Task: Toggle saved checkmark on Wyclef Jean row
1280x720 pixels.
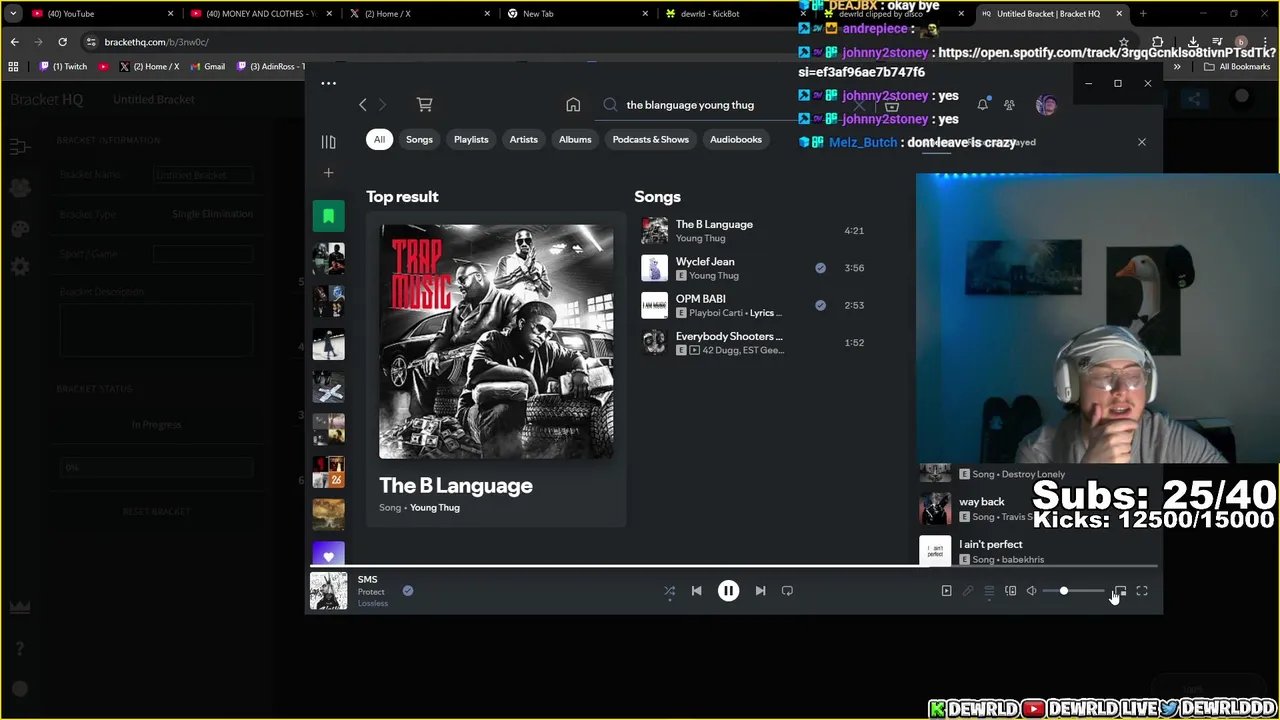Action: (x=820, y=268)
